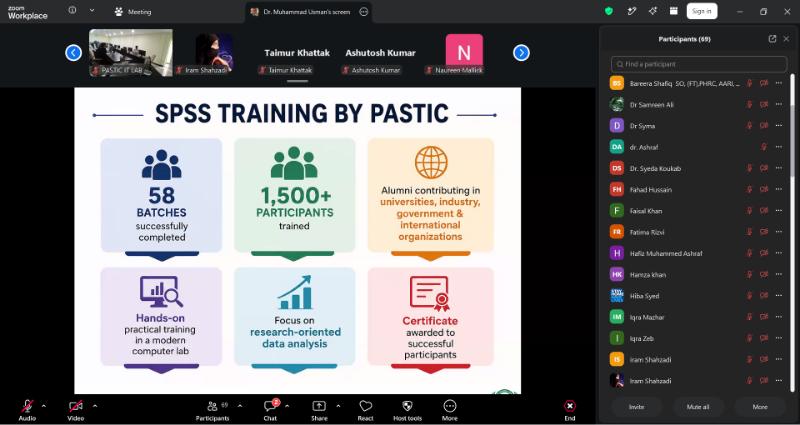The image size is (800, 425).
Task: Open more options for Fatima Rizvi
Action: click(x=779, y=232)
